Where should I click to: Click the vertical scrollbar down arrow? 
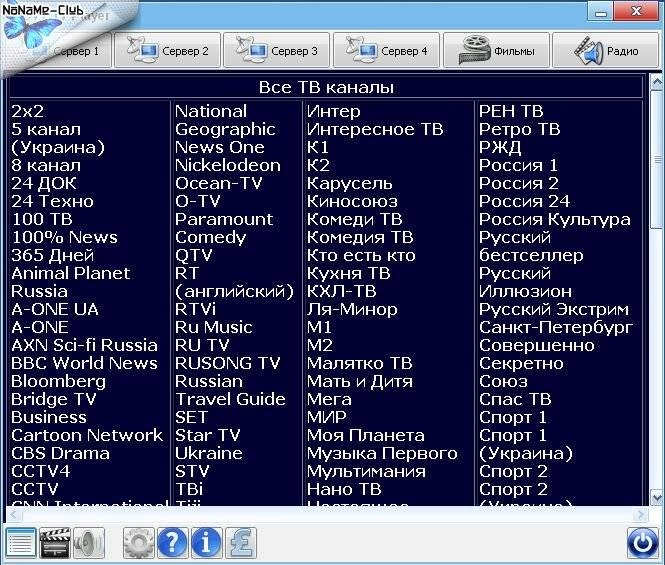tap(657, 497)
